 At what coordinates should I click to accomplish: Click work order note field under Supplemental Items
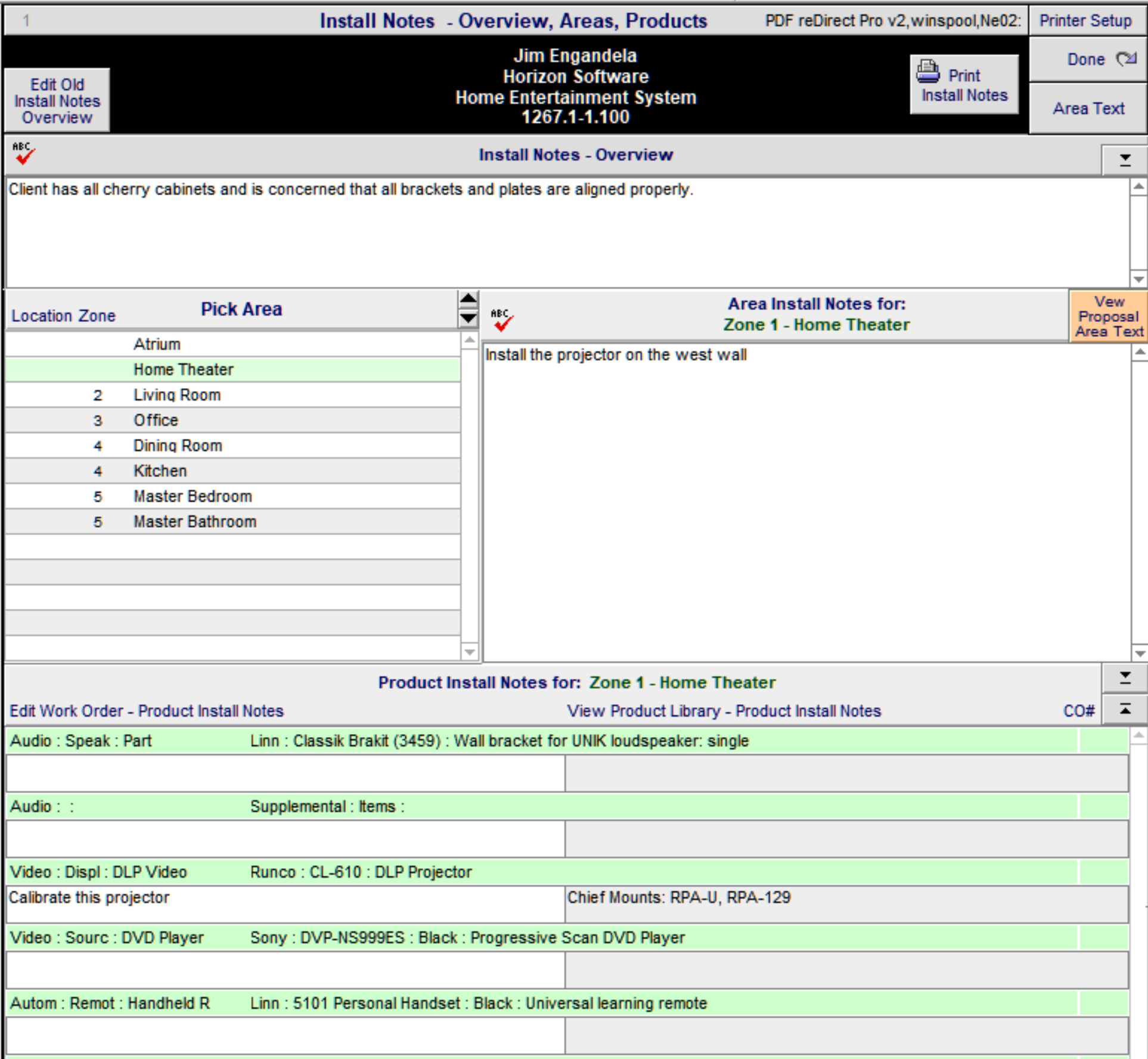[286, 838]
